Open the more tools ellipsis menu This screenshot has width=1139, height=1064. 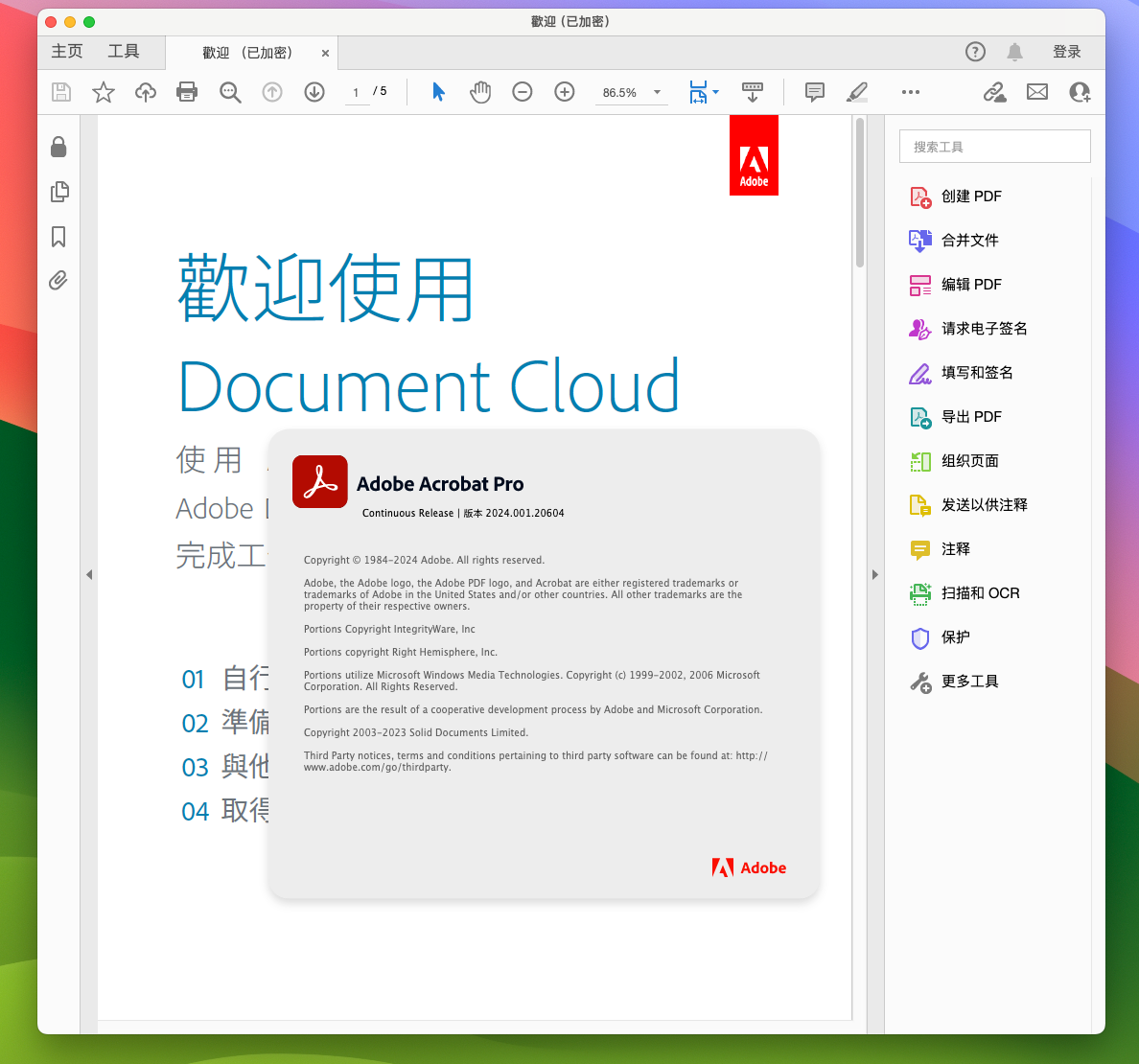[x=910, y=92]
